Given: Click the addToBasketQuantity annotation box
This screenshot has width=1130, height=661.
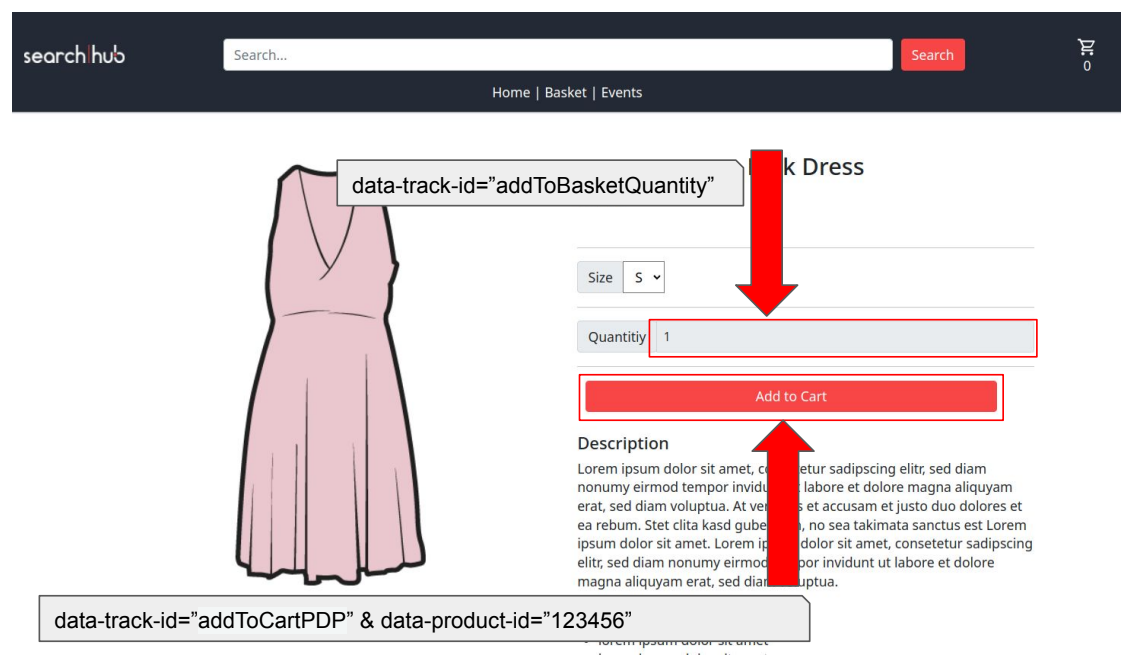Looking at the screenshot, I should (x=540, y=183).
